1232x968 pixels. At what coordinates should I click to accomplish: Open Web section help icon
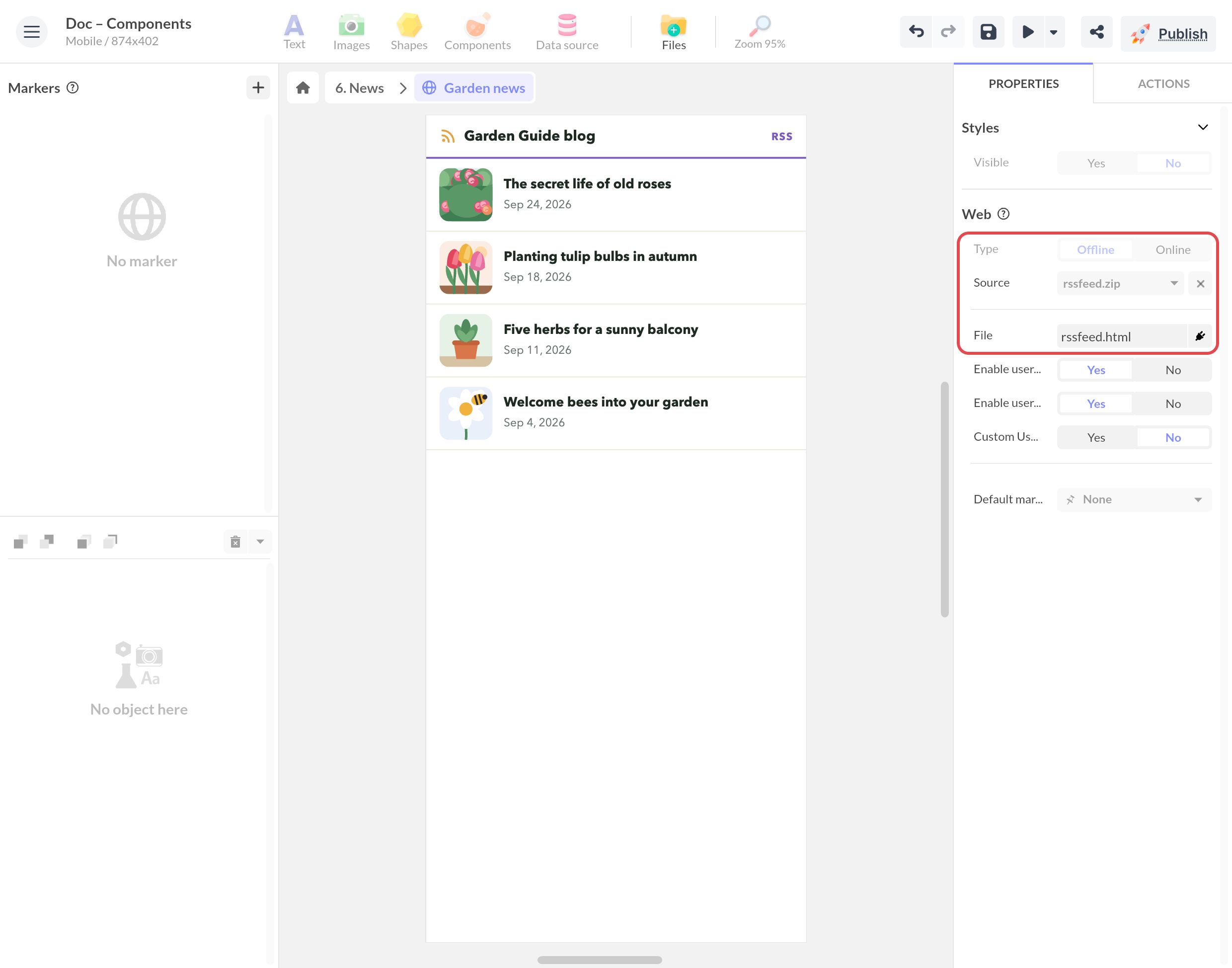tap(1003, 214)
